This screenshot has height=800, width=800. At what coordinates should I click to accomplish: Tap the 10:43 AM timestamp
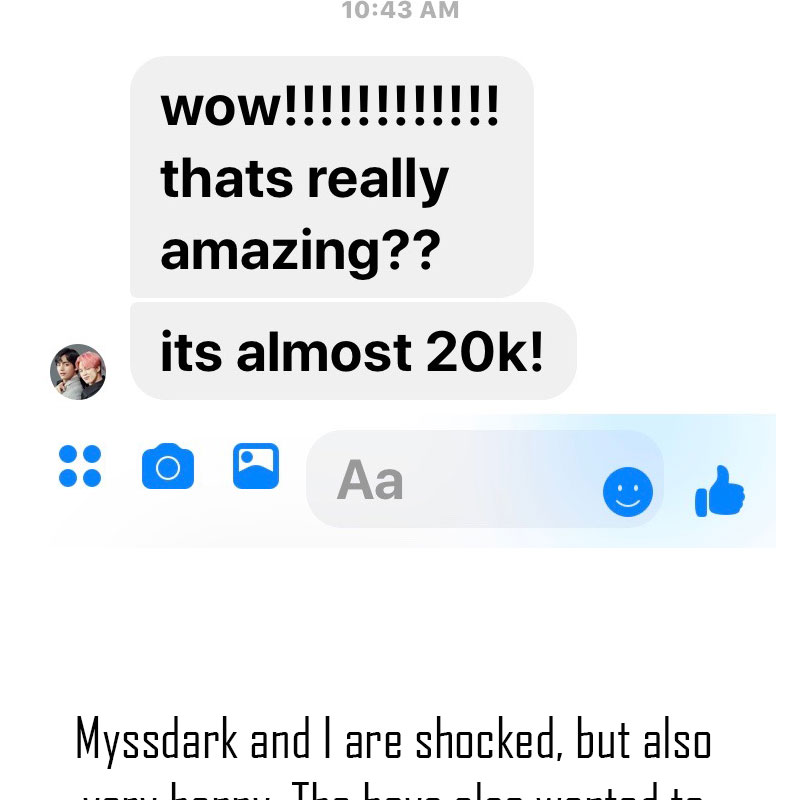pyautogui.click(x=400, y=10)
